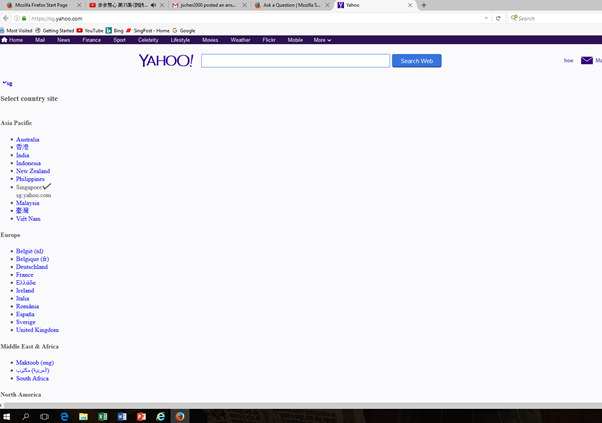Close the Mozilla Firefox Start Page tab
The image size is (602, 423).
(x=79, y=5)
